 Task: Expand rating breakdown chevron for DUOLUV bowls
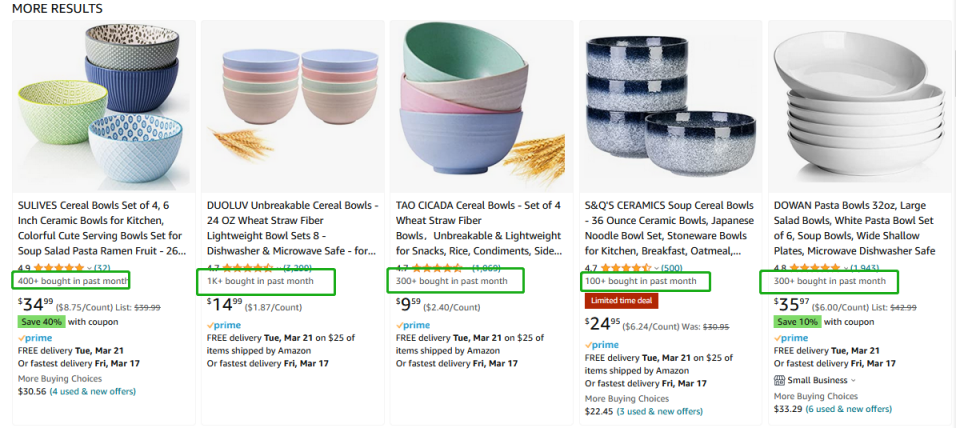pyautogui.click(x=279, y=268)
